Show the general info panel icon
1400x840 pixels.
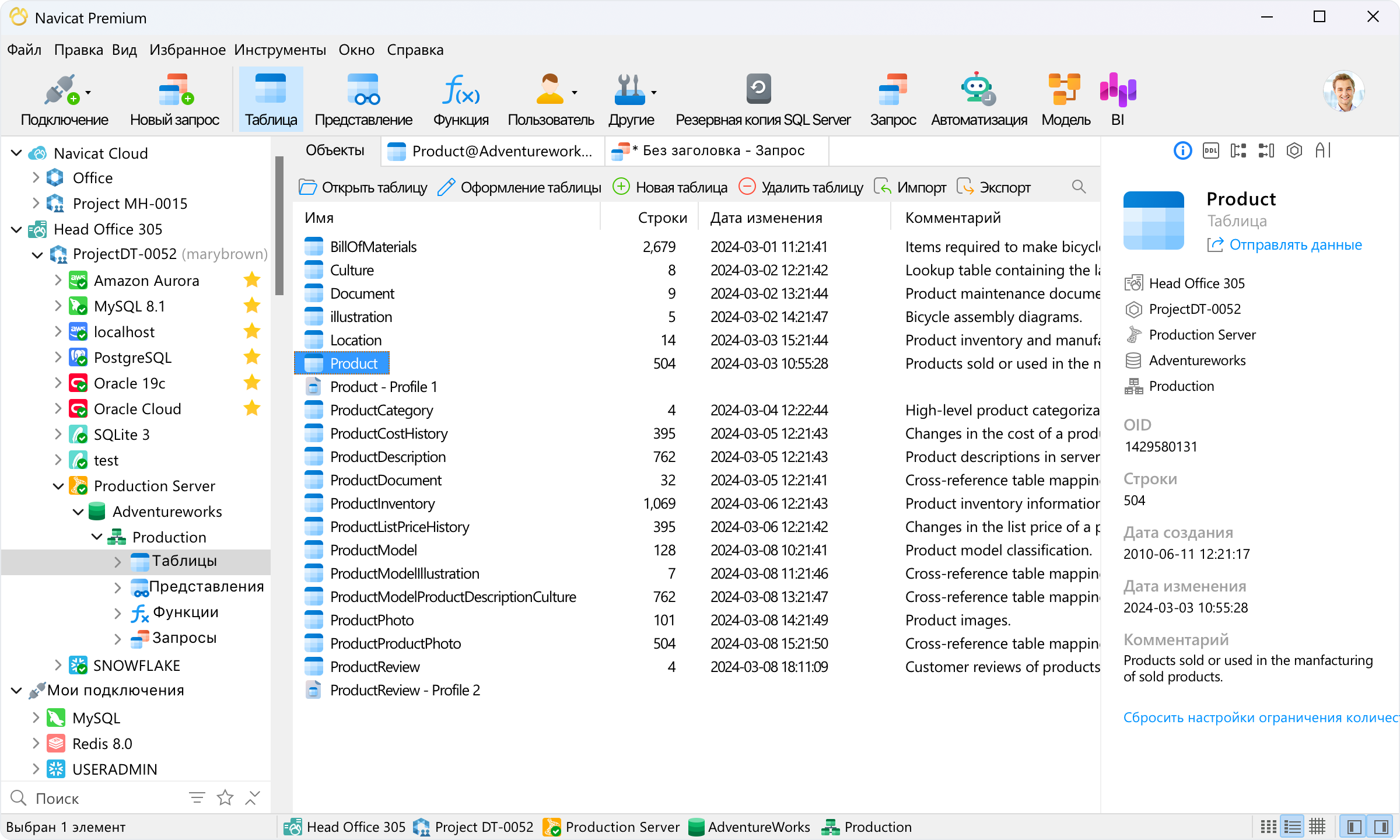(1182, 151)
